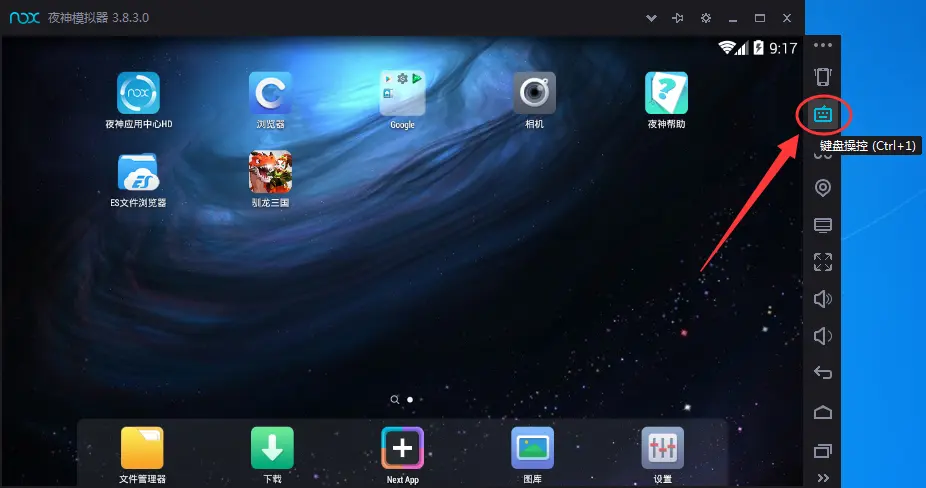This screenshot has width=926, height=488.
Task: Raise volume with the upper speaker icon
Action: [x=823, y=299]
